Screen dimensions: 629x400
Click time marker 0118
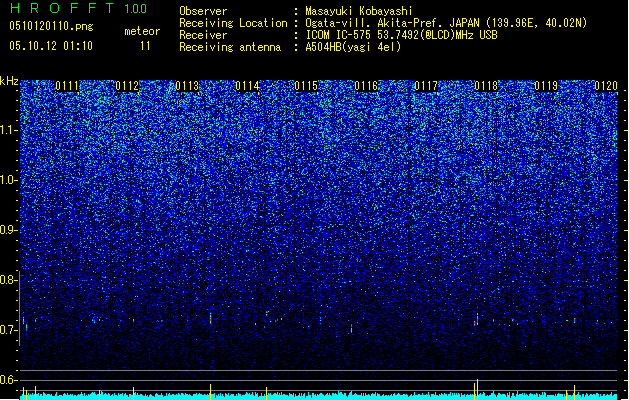tap(486, 86)
